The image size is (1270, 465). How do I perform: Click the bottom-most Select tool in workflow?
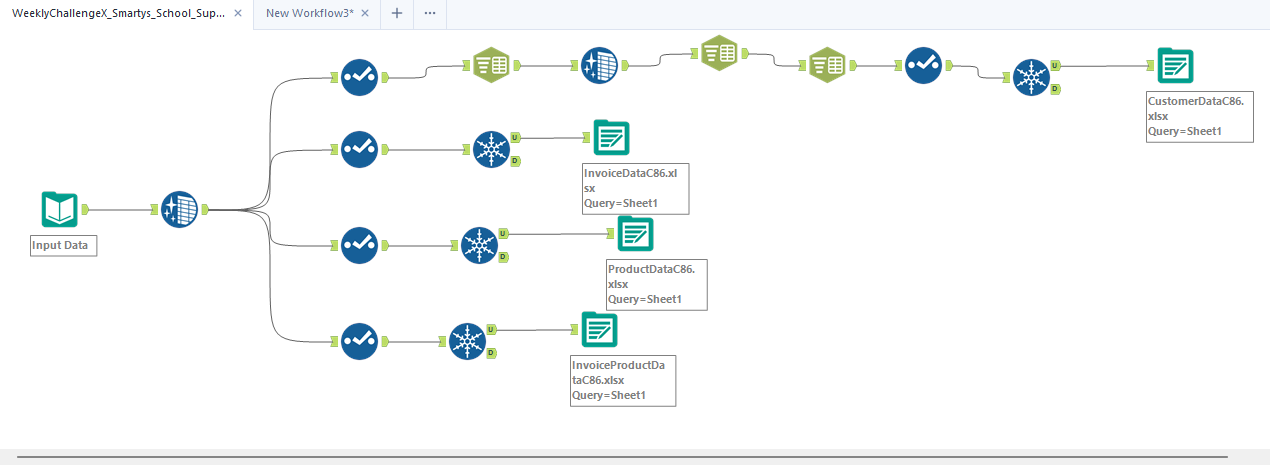coord(358,341)
